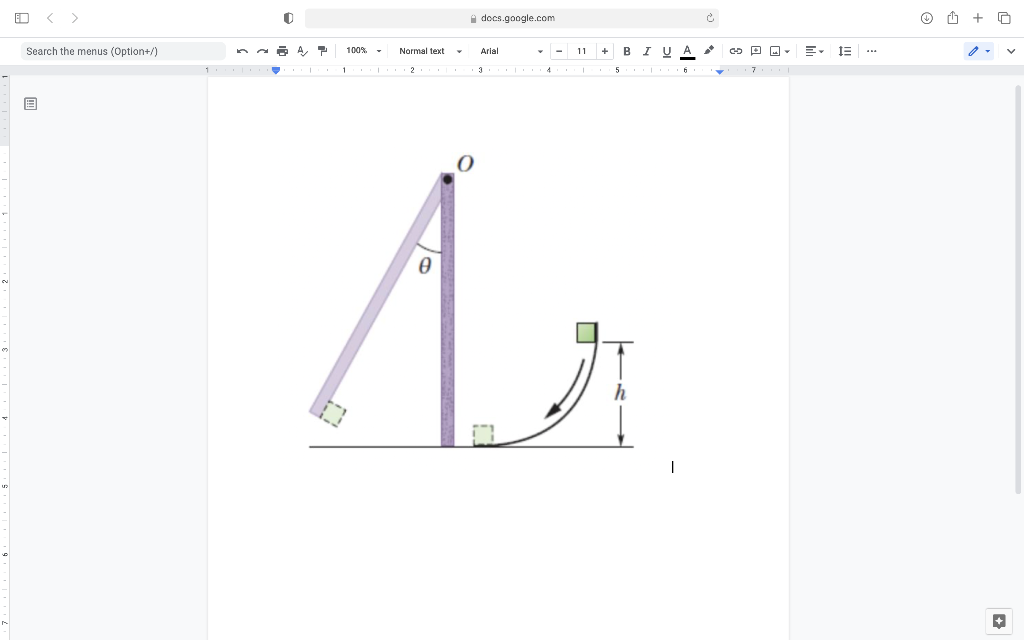Open a new tab
The width and height of the screenshot is (1024, 640).
(x=978, y=18)
